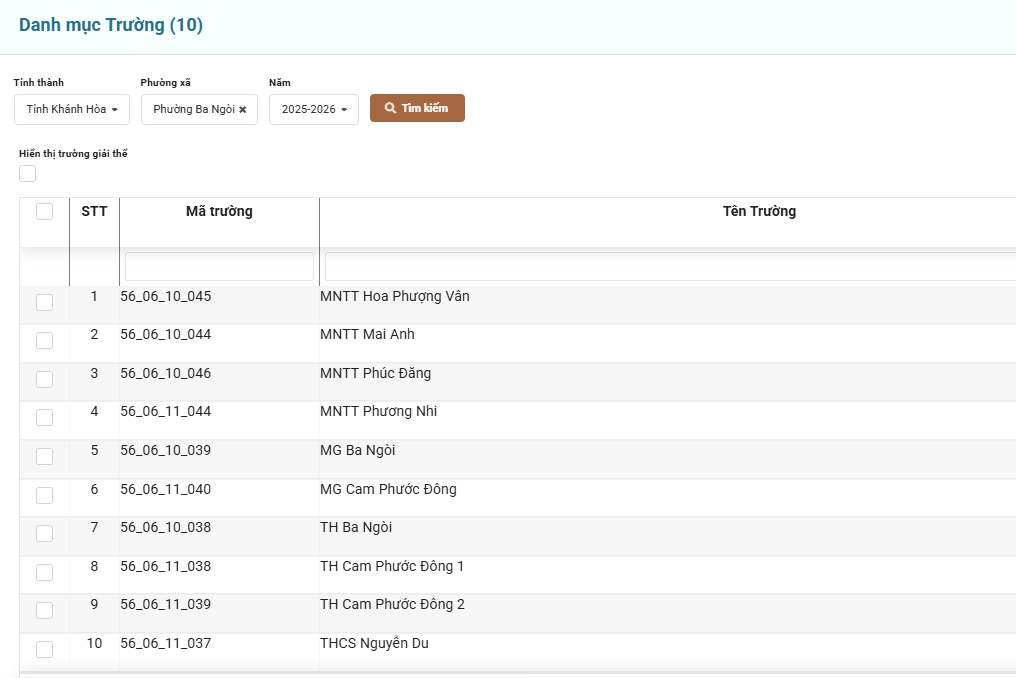Click school name MNTT Phúc Đăng
The width and height of the screenshot is (1016, 678).
(375, 373)
